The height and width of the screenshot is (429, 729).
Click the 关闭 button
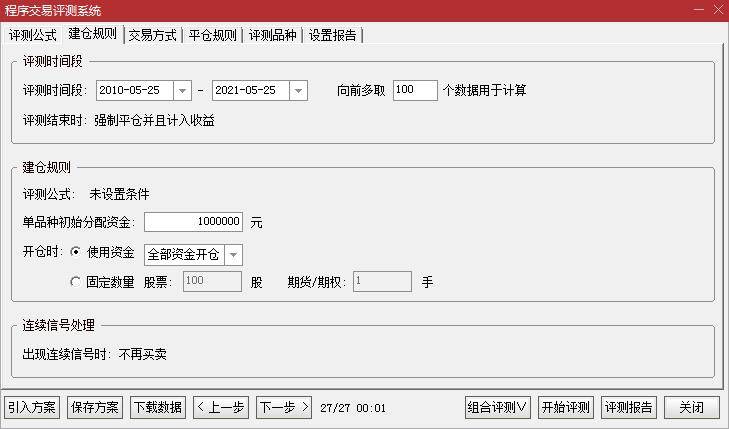[x=692, y=408]
